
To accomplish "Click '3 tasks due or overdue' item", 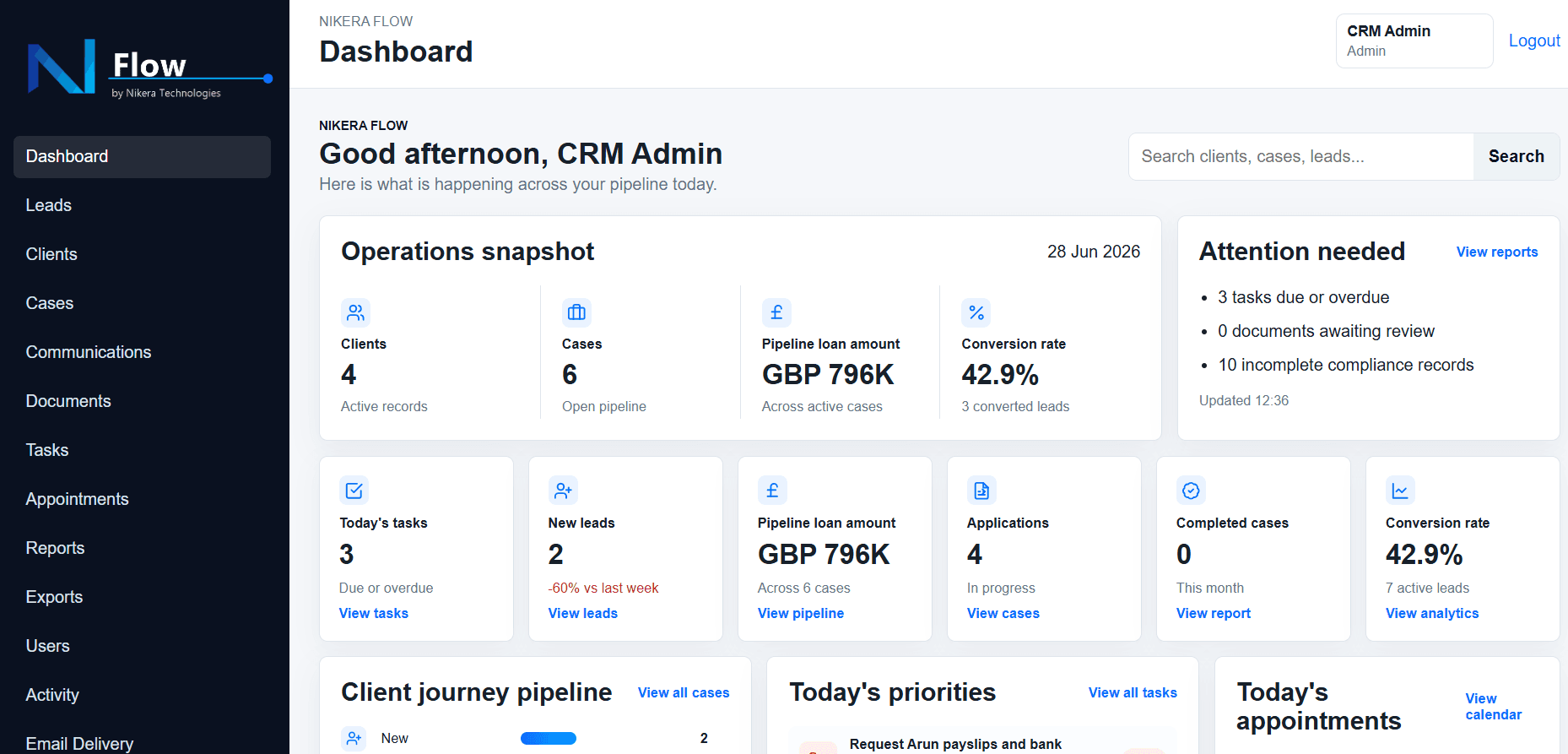I will click(1303, 297).
